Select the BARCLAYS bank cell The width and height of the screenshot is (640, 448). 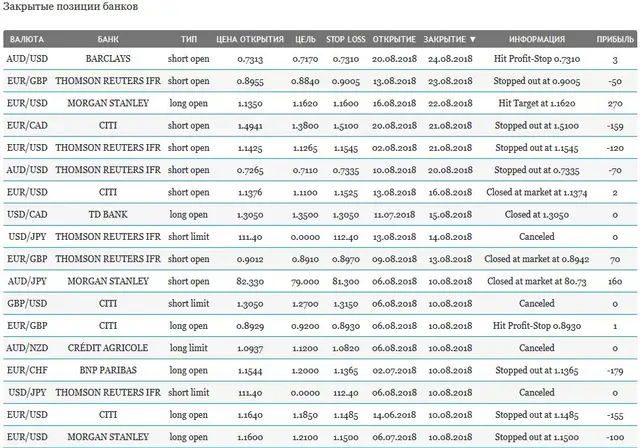click(x=108, y=59)
